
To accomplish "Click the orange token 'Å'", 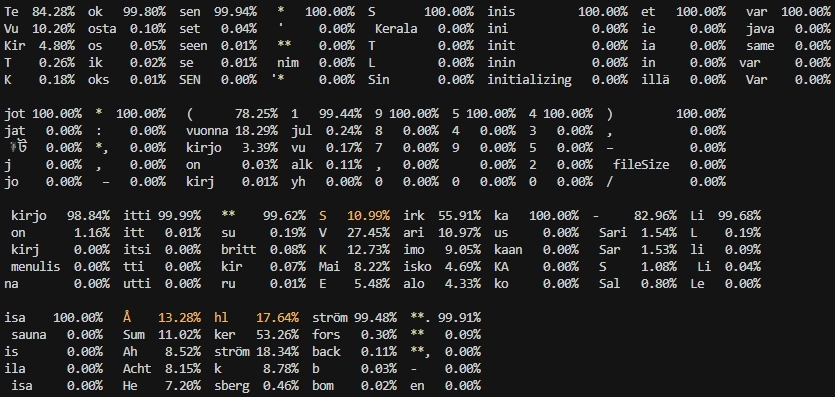I will (x=127, y=318).
